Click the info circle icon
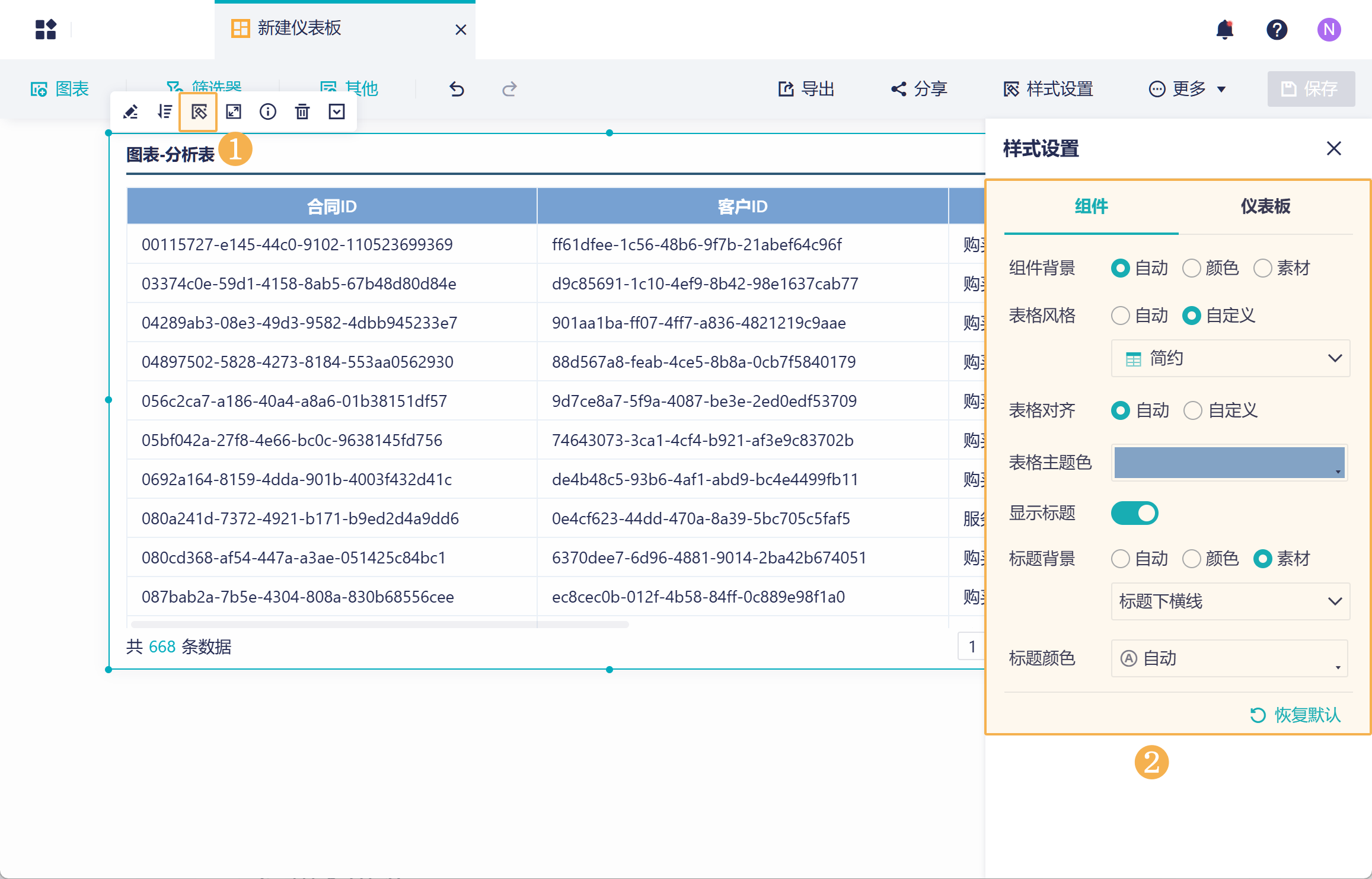 click(268, 112)
